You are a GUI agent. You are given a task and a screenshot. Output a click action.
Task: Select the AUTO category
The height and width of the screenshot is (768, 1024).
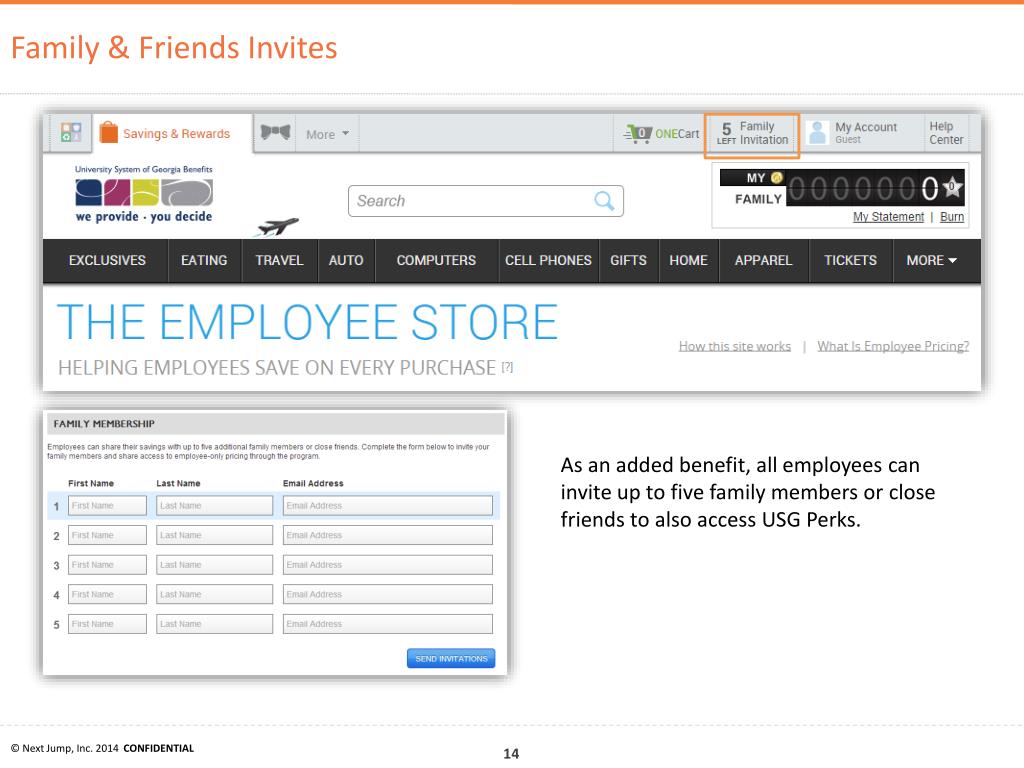point(345,261)
